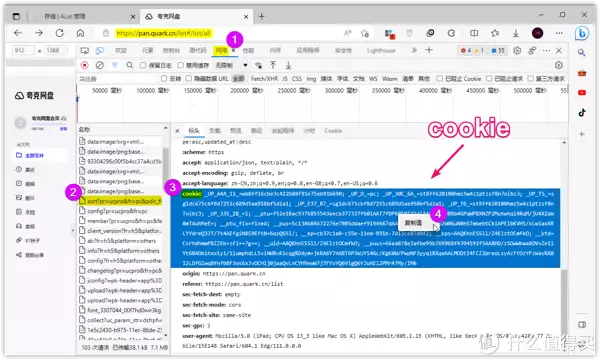
Task: Check the blocked cookies filter checkbox
Action: pyautogui.click(x=440, y=78)
